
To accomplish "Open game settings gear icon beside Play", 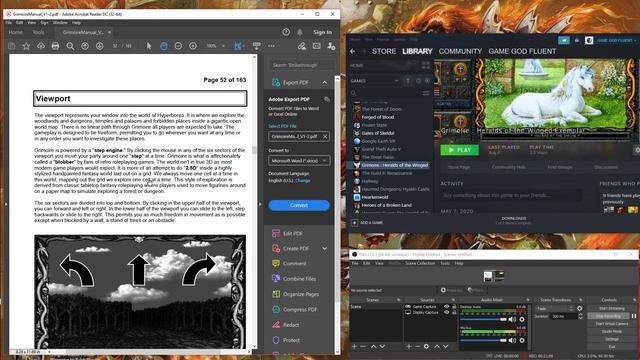I will (x=637, y=150).
